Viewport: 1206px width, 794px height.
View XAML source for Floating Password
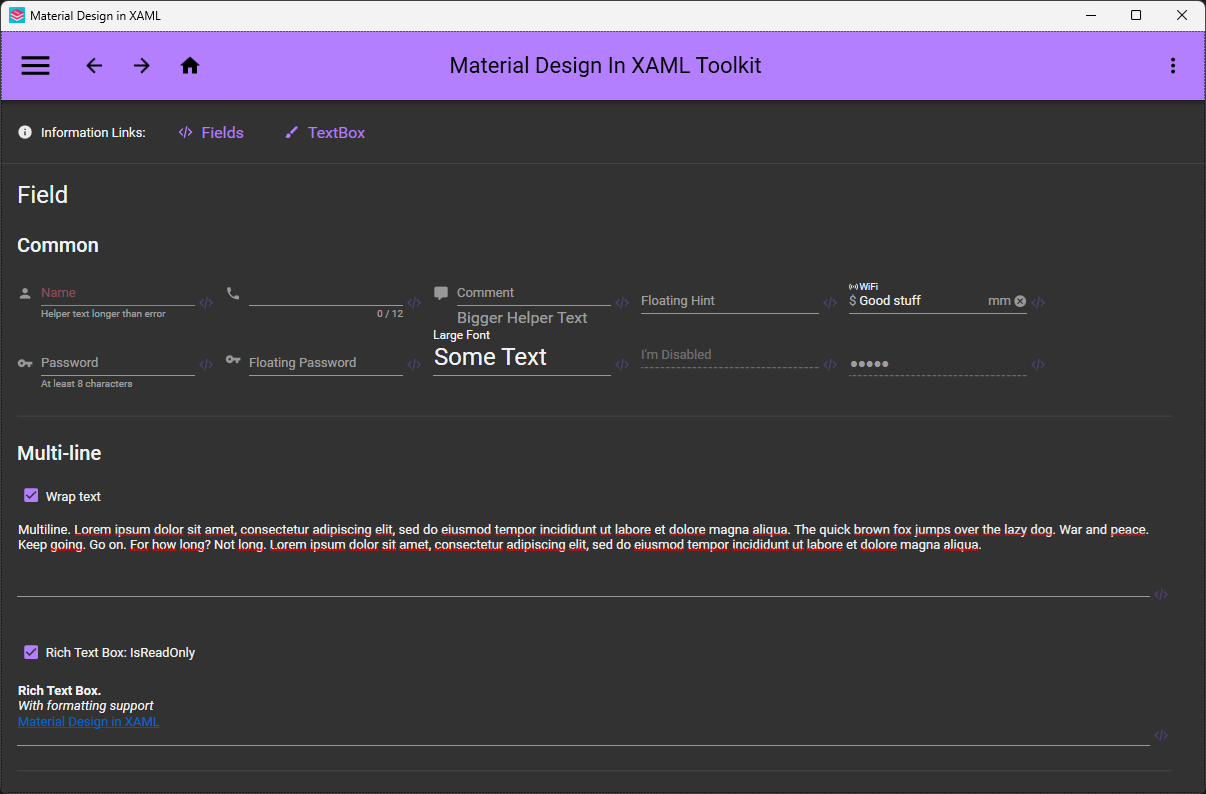[x=414, y=365]
